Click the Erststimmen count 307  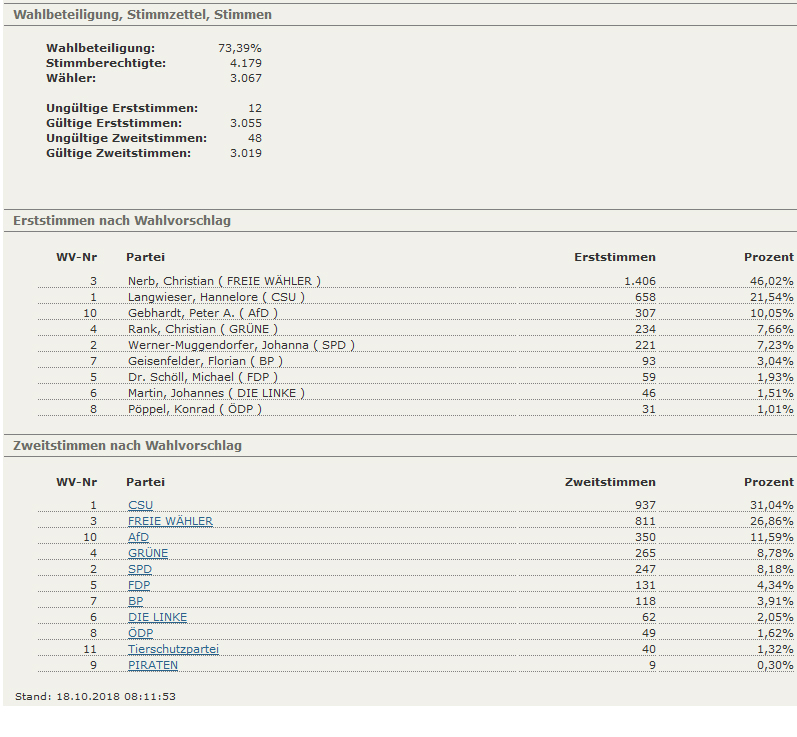(646, 313)
